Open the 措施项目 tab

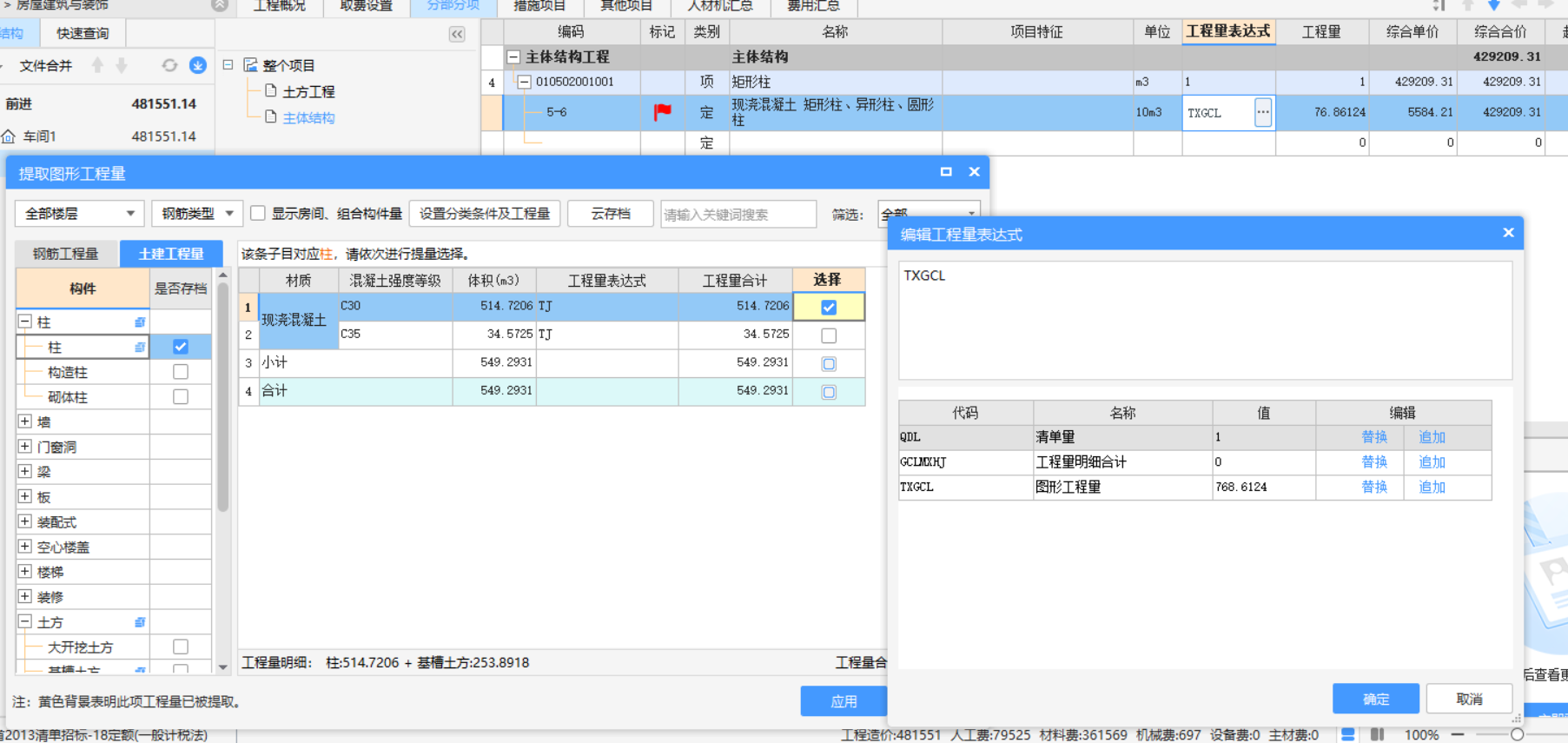pyautogui.click(x=539, y=6)
